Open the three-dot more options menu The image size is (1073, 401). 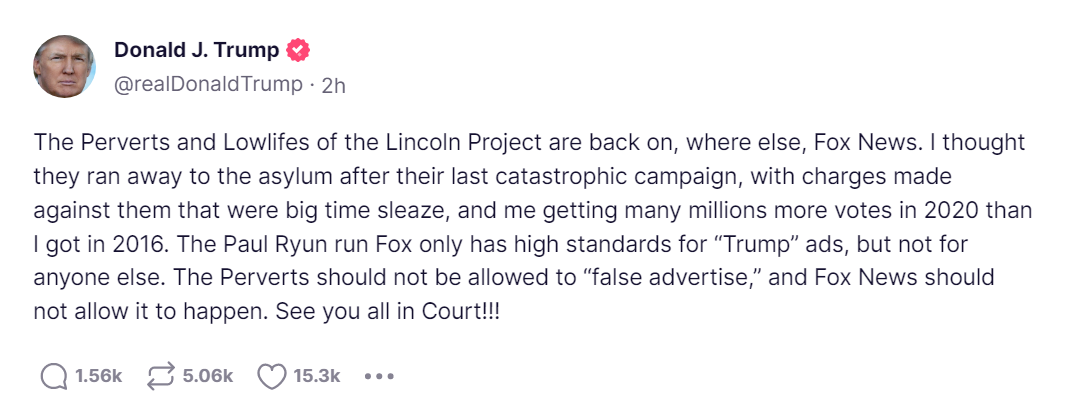380,377
